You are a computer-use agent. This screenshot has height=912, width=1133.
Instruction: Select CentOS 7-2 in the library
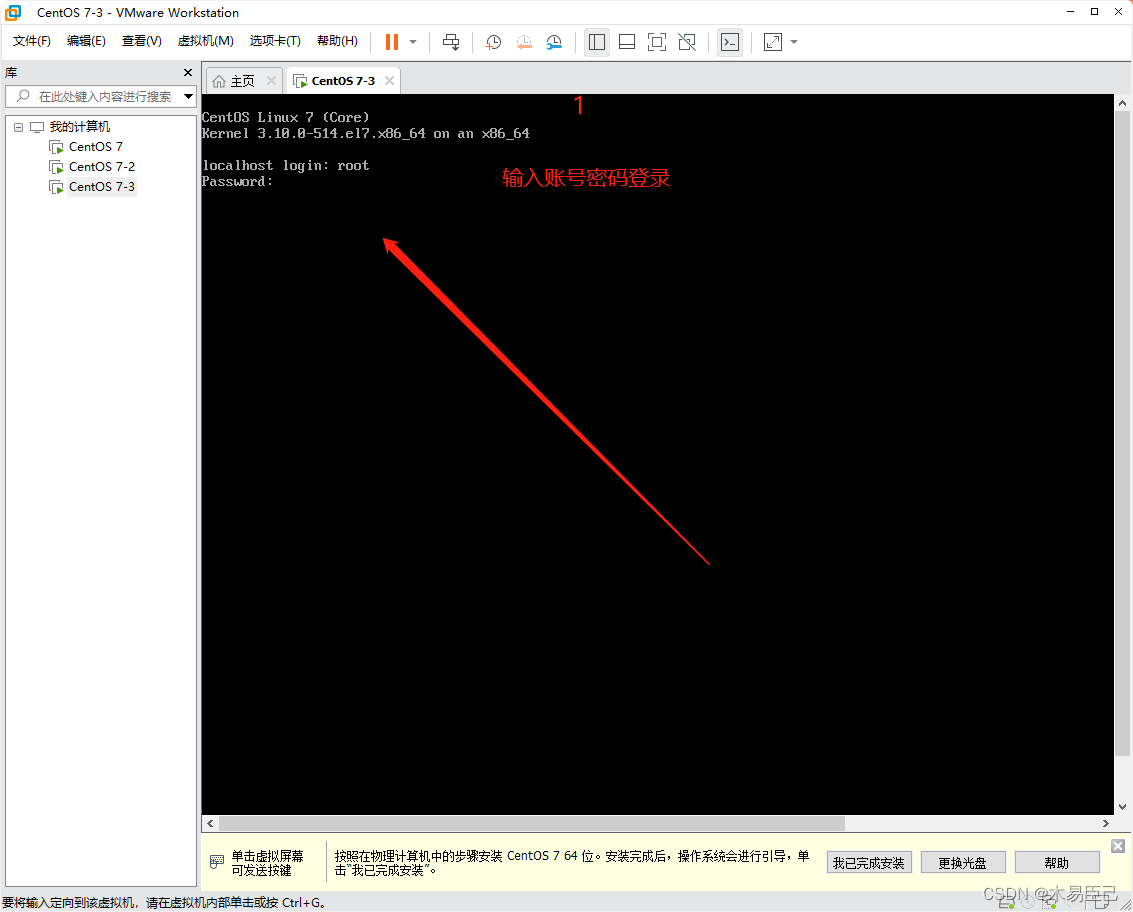[x=102, y=167]
